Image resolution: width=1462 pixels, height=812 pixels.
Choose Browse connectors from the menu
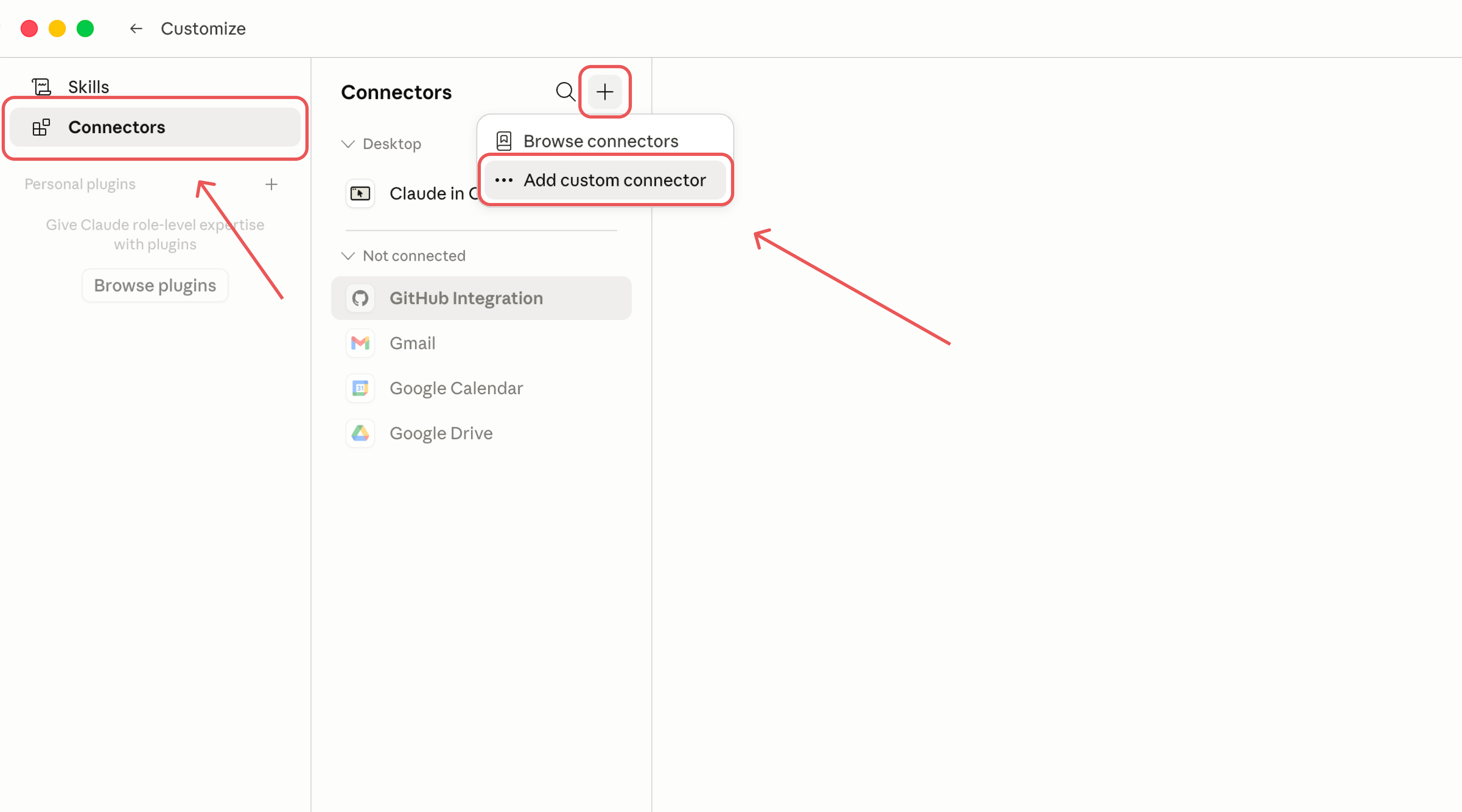click(x=605, y=141)
